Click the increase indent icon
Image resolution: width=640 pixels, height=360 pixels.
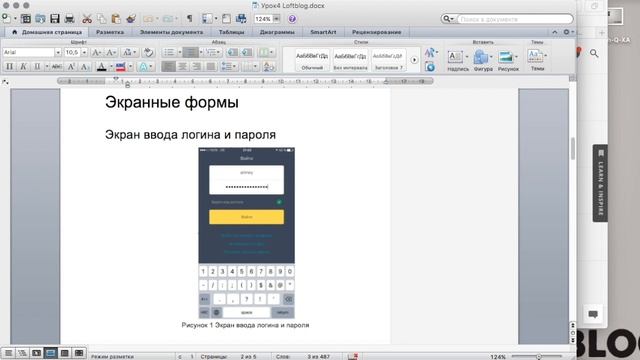pyautogui.click(x=247, y=52)
